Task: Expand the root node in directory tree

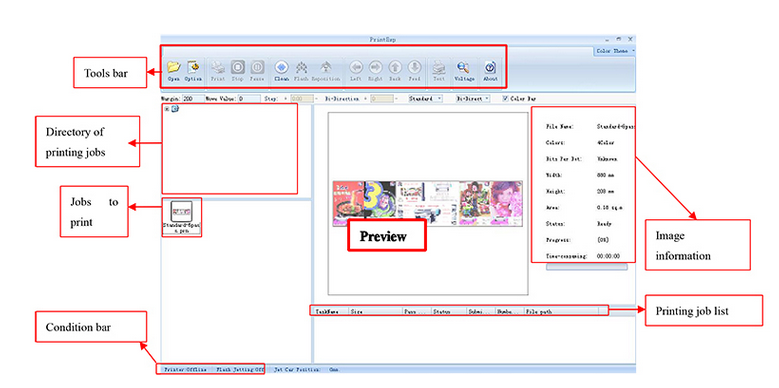Action: point(166,109)
